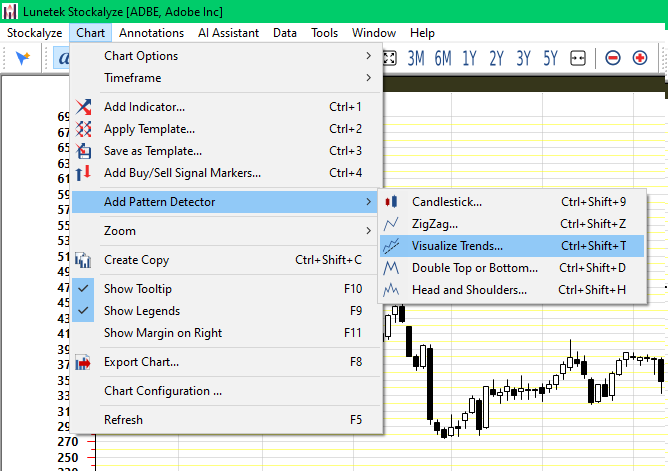Expand the Timeframe submenu

[x=227, y=78]
